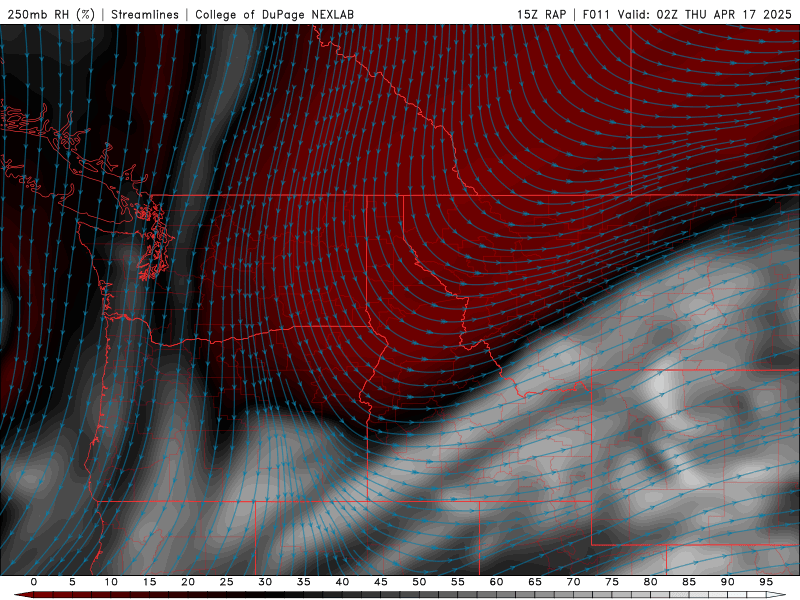
Task: Select the 'Streamlines' label in header
Action: 145,14
